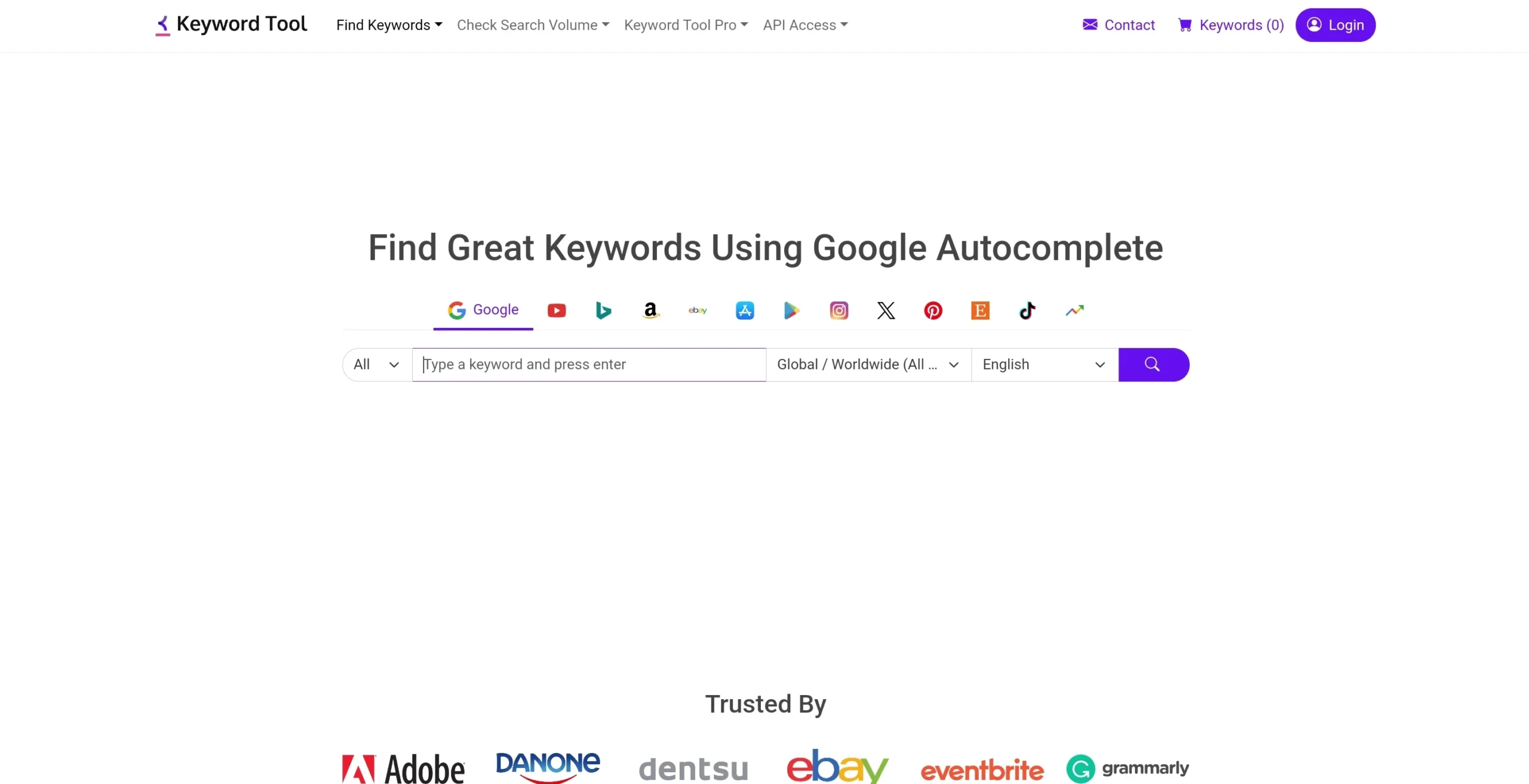Click the purple search button
The width and height of the screenshot is (1529, 784).
pyautogui.click(x=1153, y=363)
